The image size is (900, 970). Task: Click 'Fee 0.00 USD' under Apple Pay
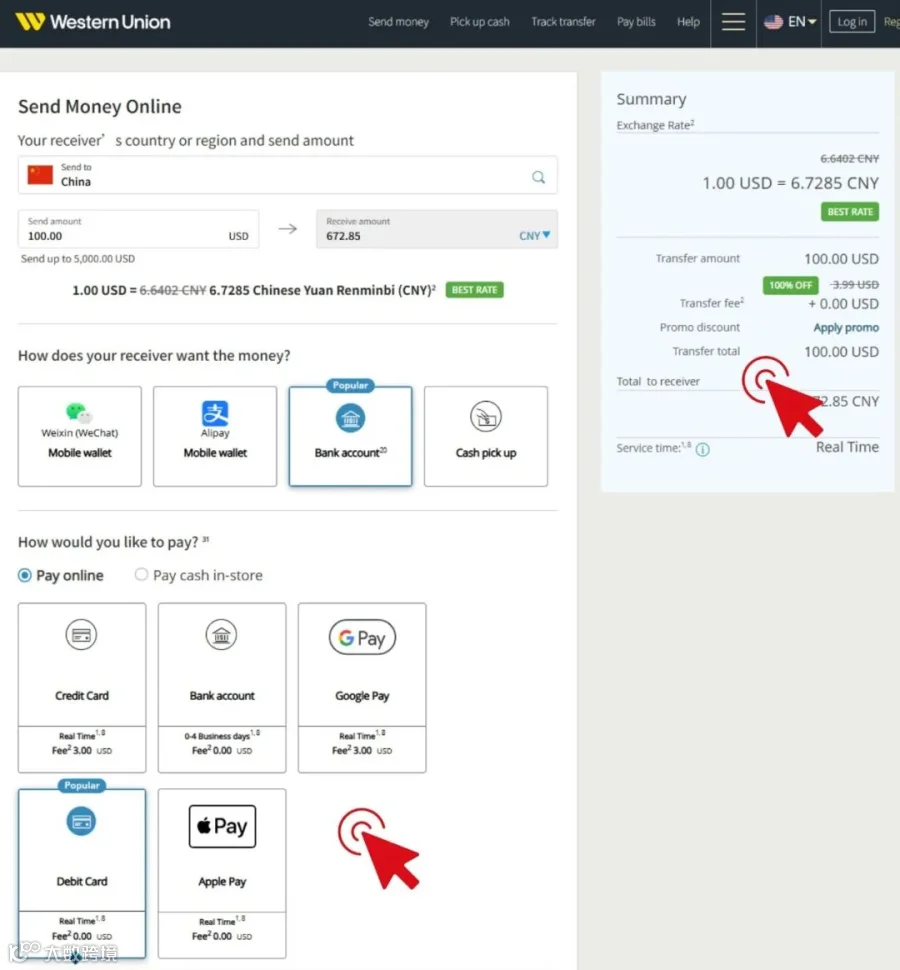coord(221,936)
